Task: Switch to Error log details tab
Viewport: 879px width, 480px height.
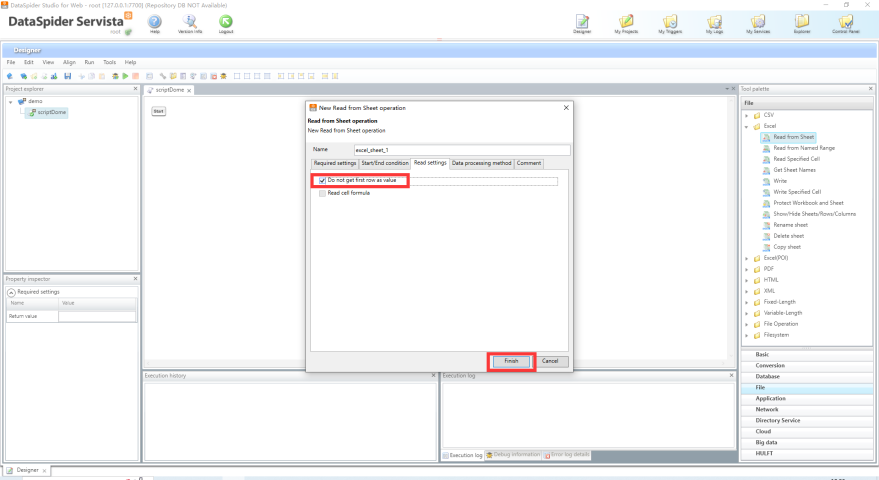Action: click(567, 455)
